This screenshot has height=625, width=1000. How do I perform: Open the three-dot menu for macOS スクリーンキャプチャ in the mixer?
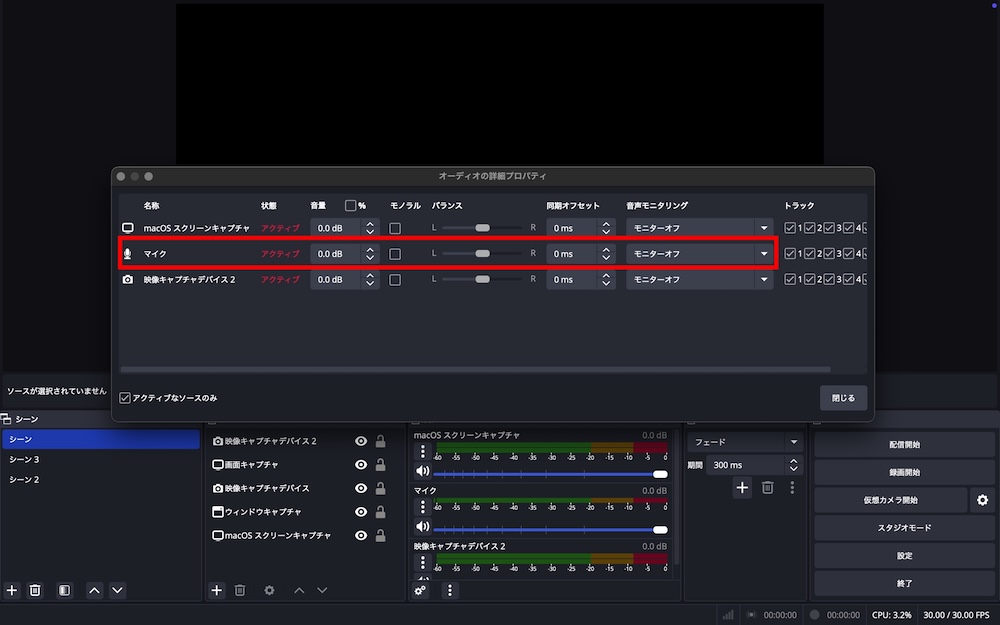pos(422,452)
